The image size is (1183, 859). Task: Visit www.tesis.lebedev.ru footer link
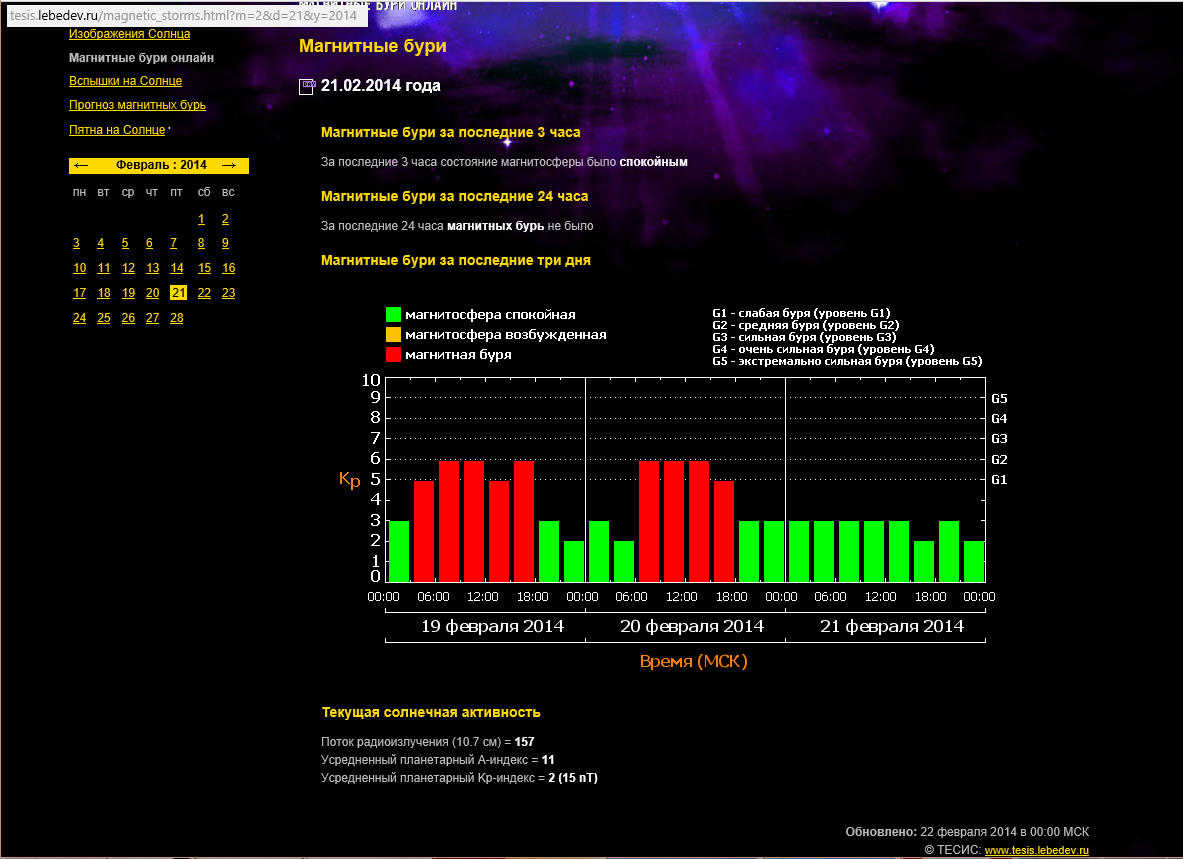[x=1035, y=850]
